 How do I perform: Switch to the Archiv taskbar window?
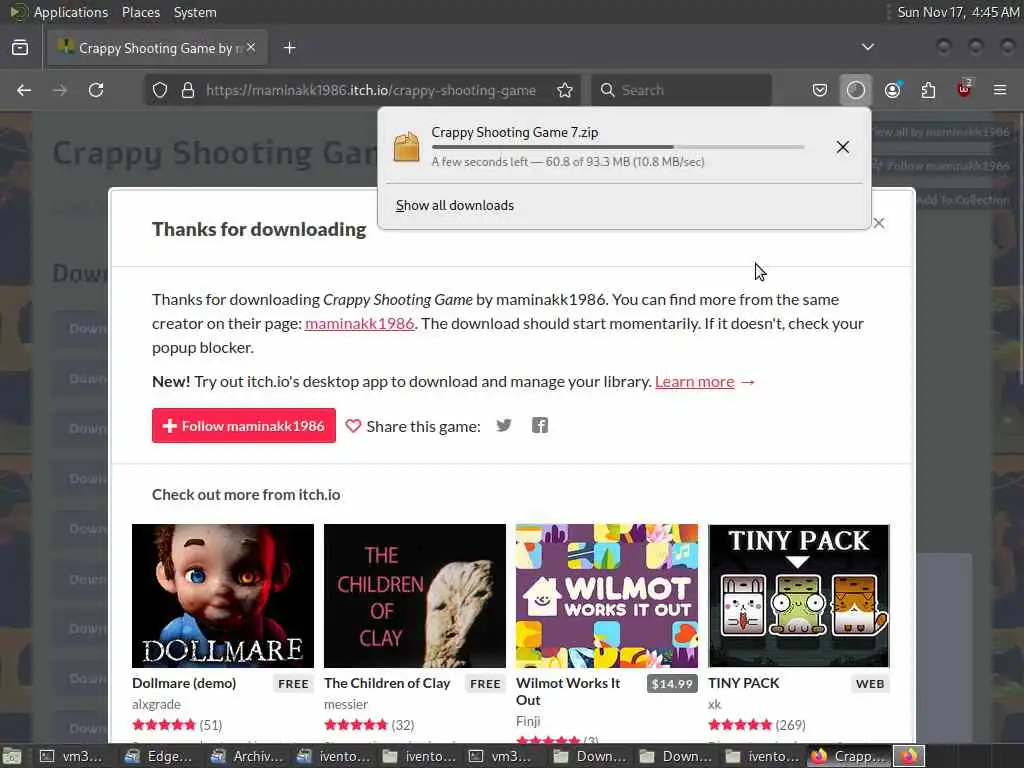[247, 756]
